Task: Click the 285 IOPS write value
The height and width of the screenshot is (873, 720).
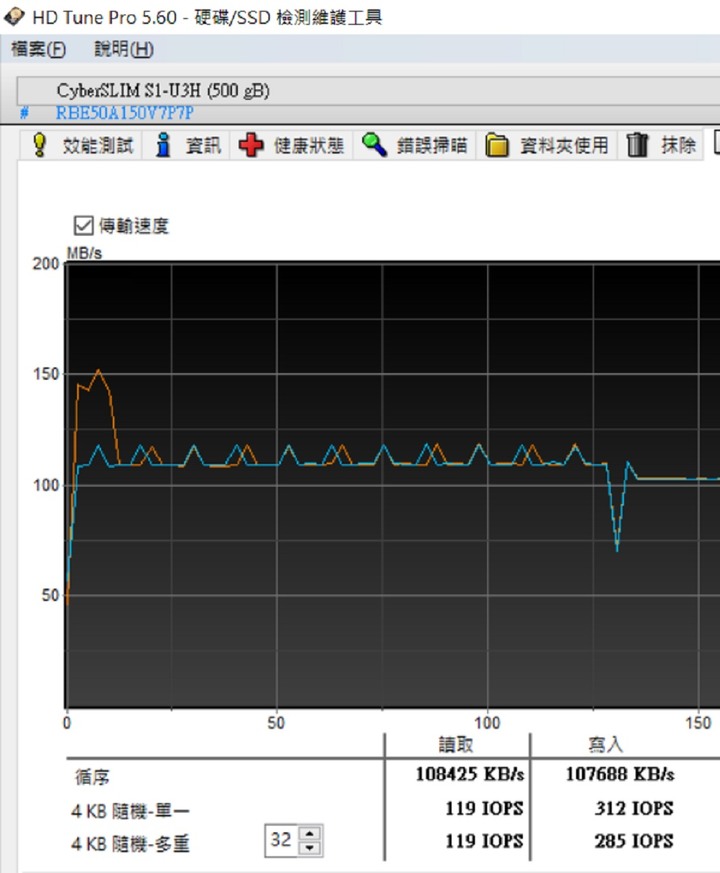Action: click(x=634, y=841)
